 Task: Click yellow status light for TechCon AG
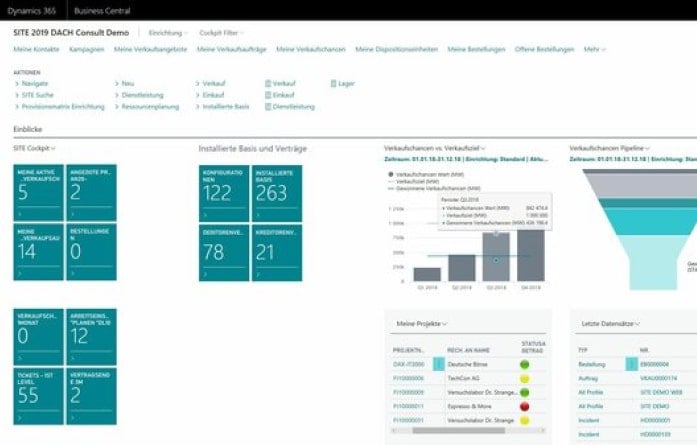[525, 379]
